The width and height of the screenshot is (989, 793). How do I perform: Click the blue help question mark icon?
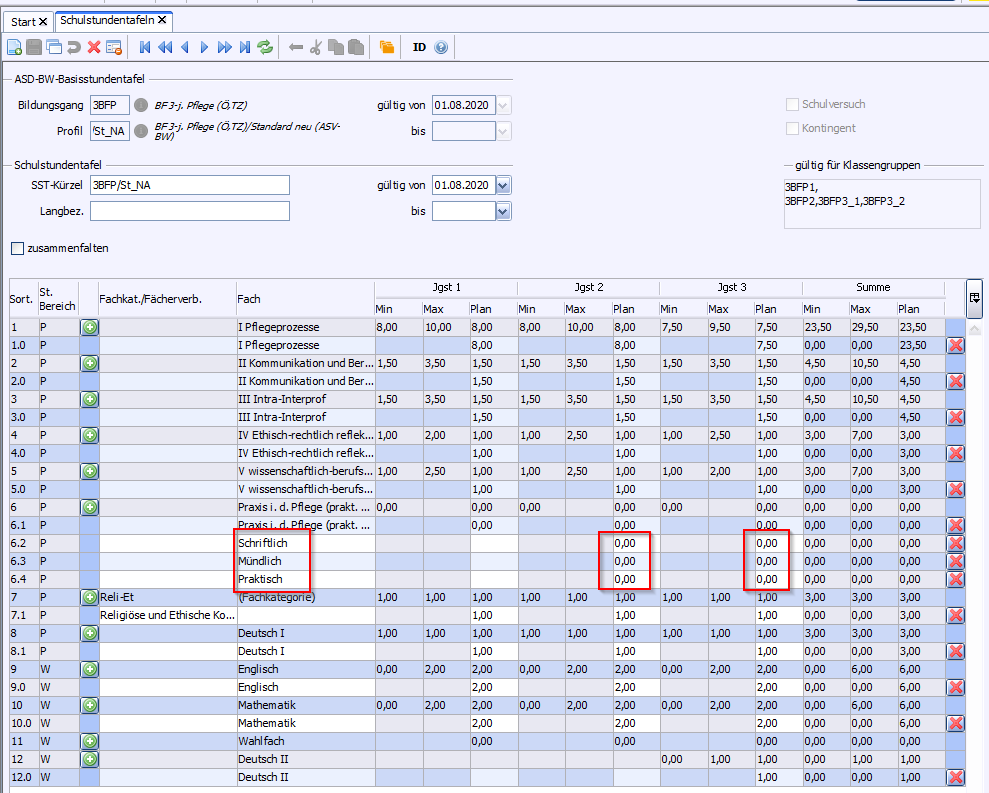[x=441, y=47]
